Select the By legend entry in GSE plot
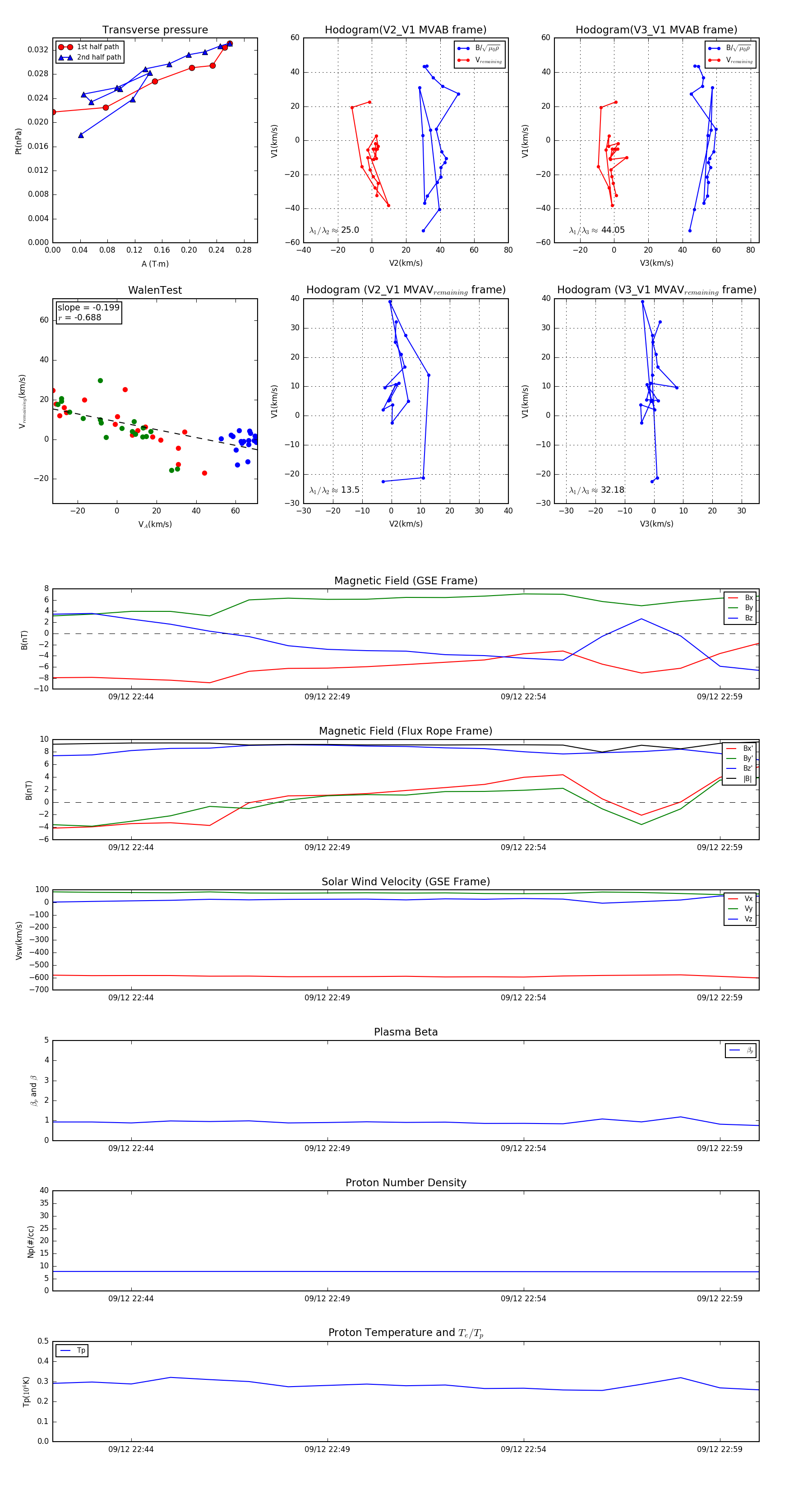The image size is (812, 1489). point(740,607)
